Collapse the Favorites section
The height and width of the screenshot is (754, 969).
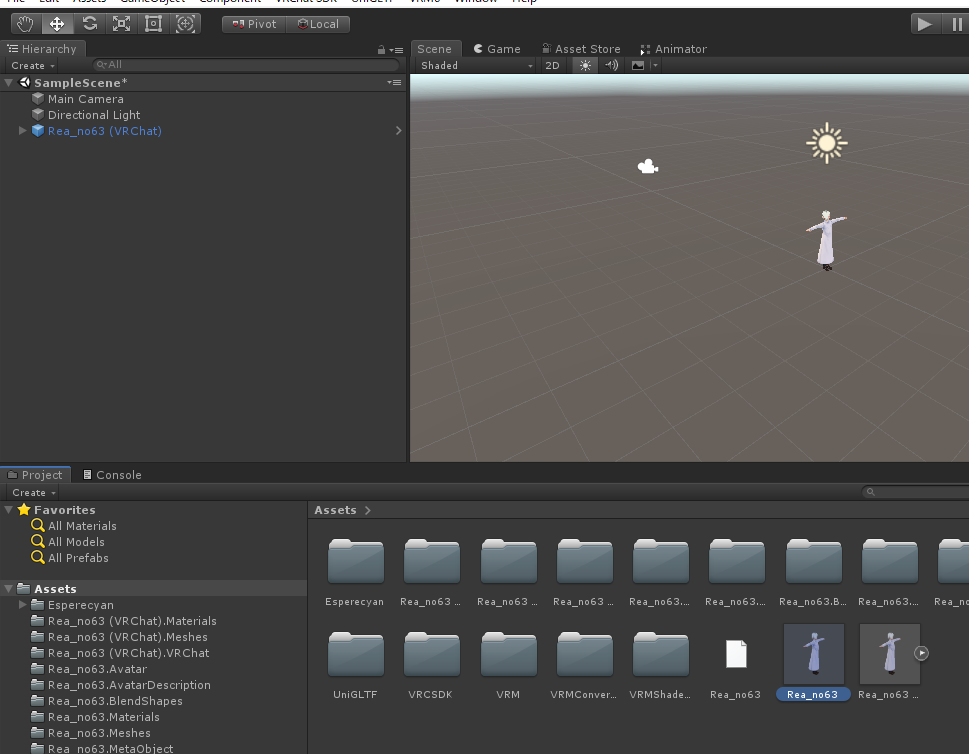tap(9, 510)
